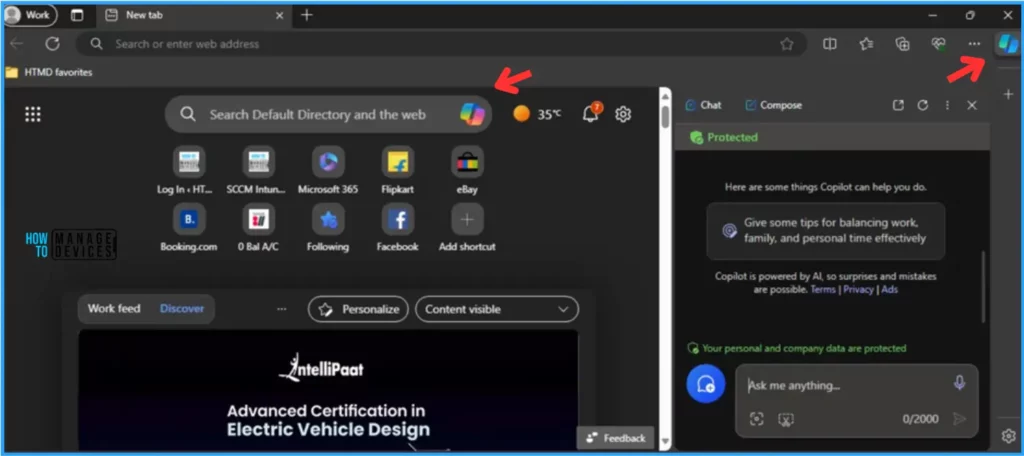Screen dimensions: 1024x456
Task: Focus the Search or enter web address bar
Action: coord(441,44)
